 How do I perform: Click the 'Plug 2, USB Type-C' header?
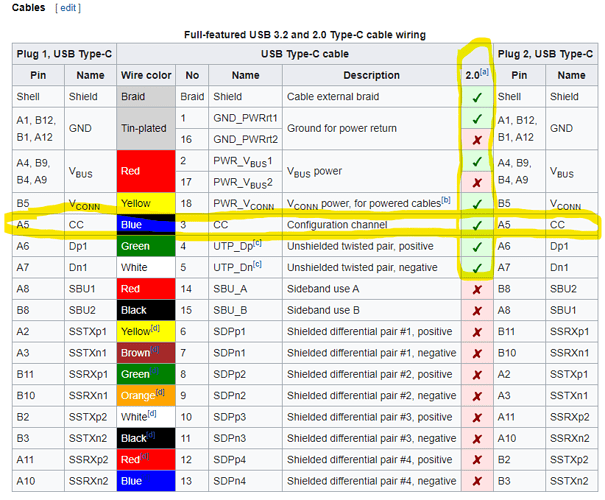[x=545, y=54]
